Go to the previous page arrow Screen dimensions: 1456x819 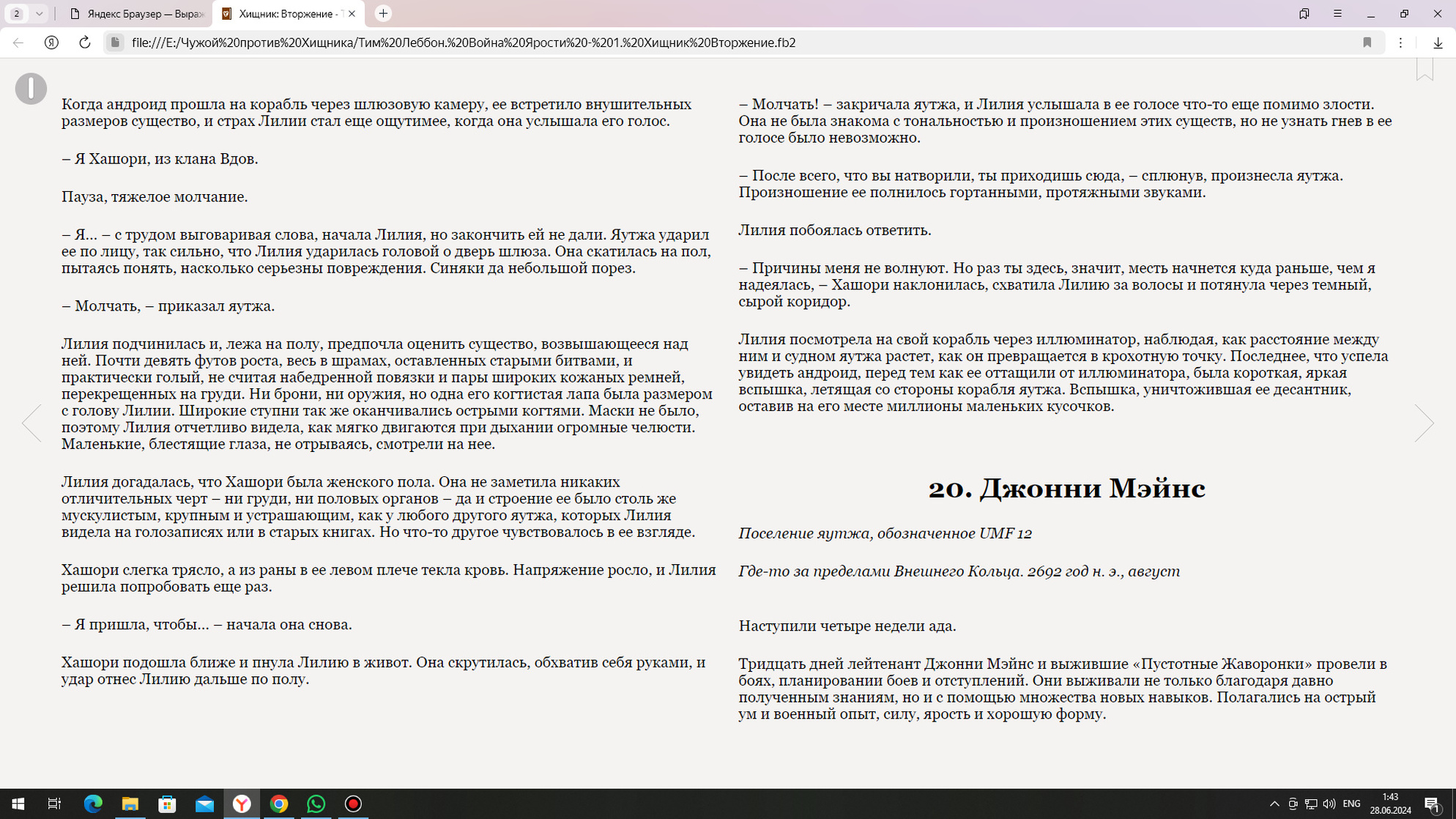[x=31, y=423]
